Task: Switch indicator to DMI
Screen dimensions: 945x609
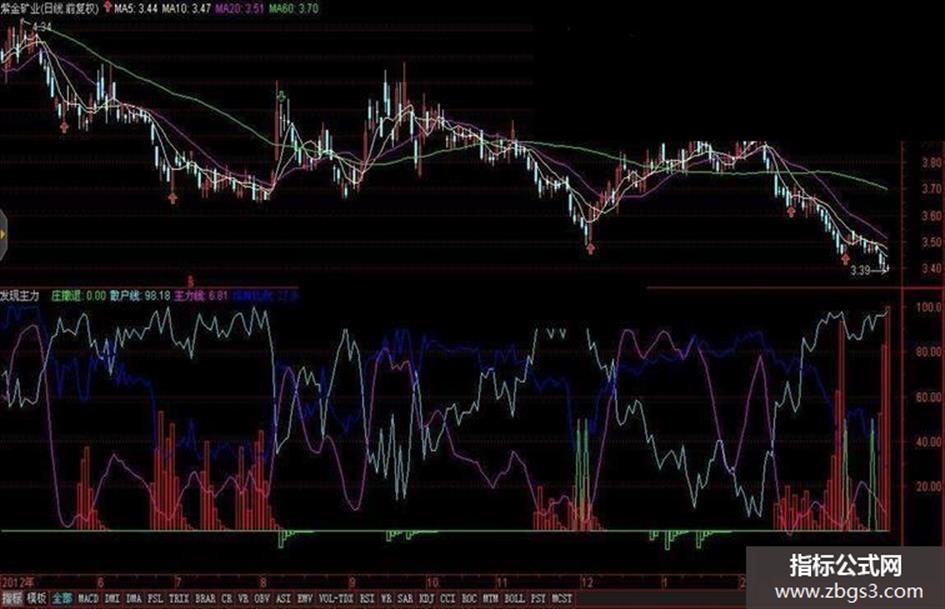Action: coord(112,599)
